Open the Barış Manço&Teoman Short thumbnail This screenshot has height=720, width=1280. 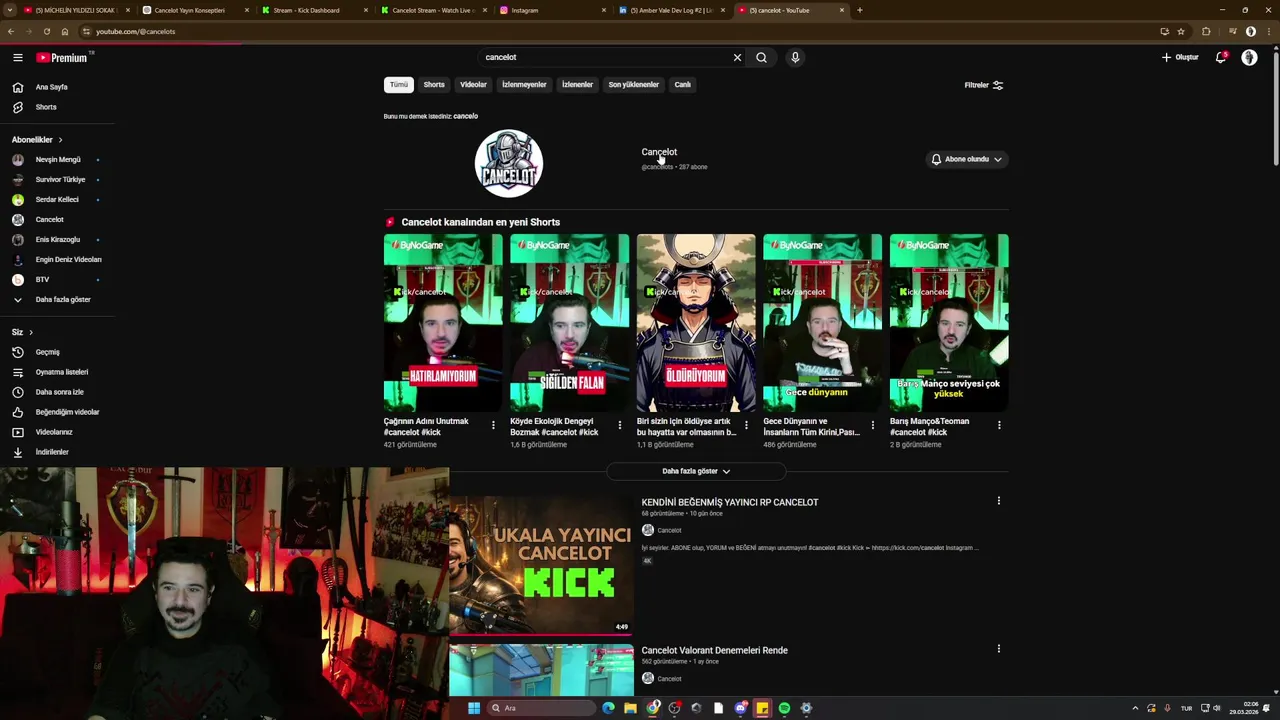click(x=949, y=323)
